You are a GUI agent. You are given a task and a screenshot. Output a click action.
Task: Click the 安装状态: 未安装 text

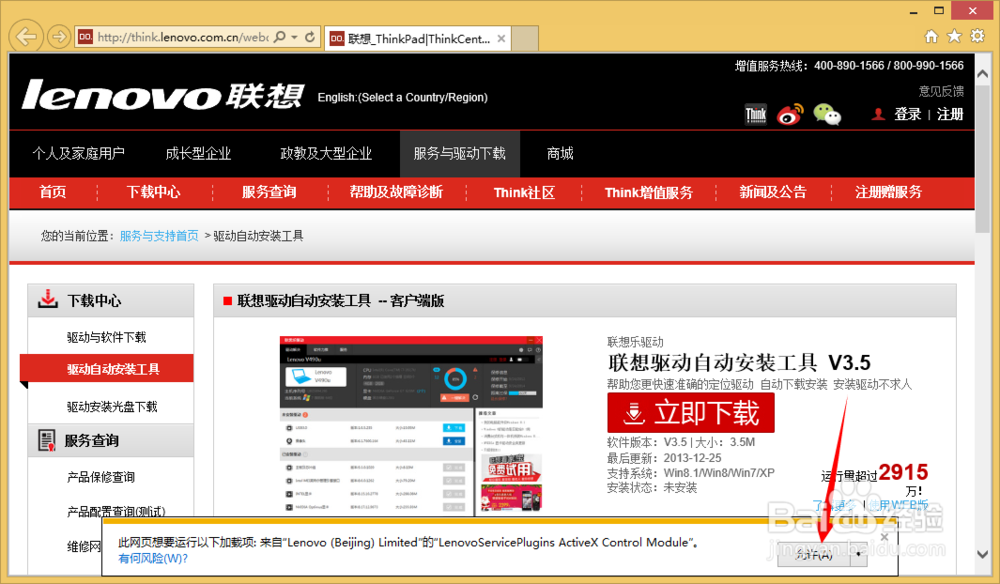(652, 488)
